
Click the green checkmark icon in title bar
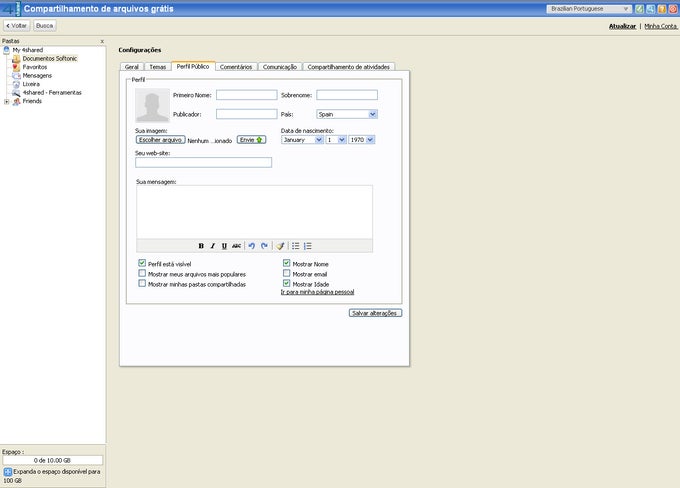(639, 9)
